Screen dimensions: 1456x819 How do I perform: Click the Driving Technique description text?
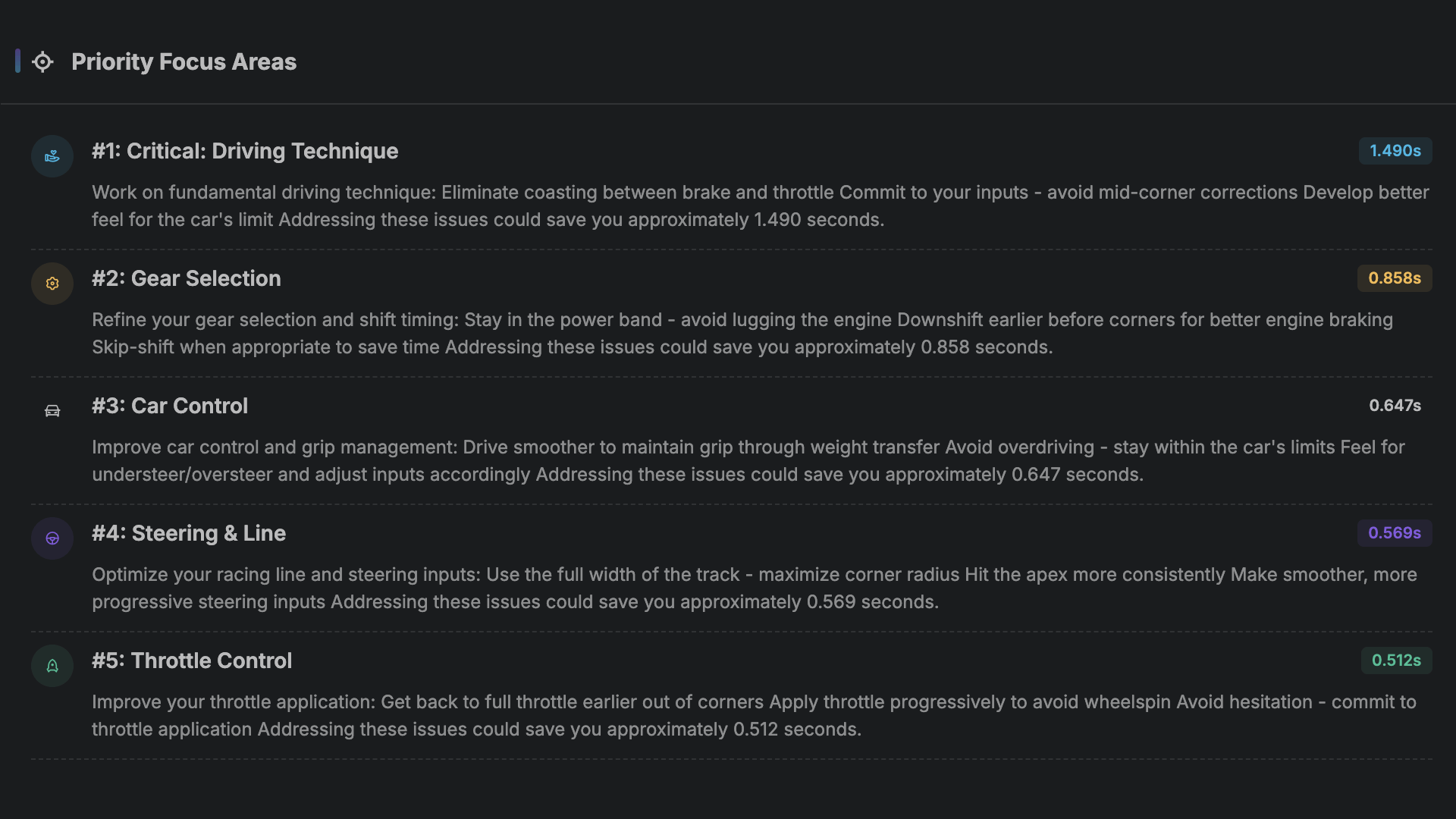760,206
